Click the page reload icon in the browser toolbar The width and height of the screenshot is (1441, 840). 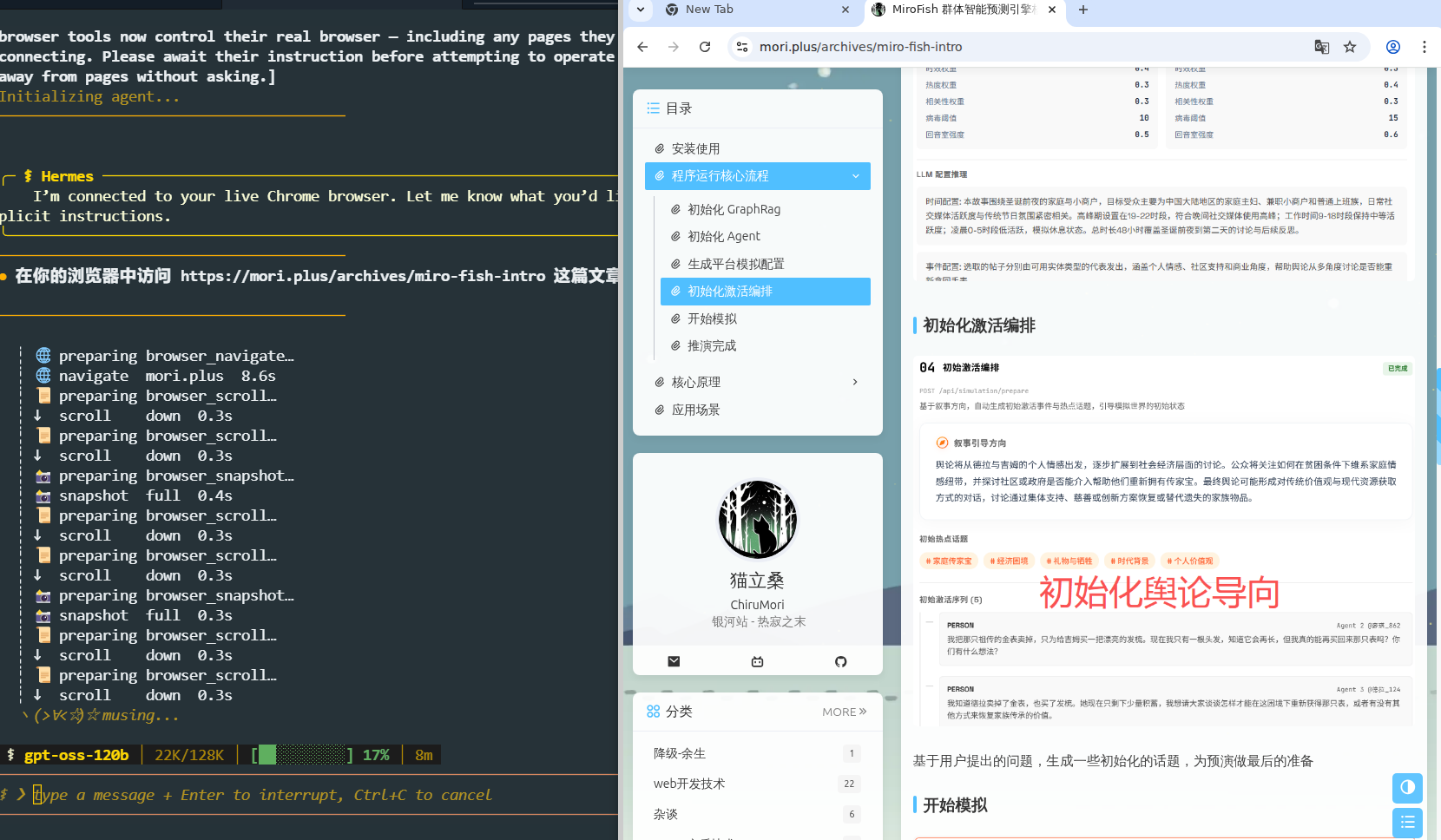click(x=705, y=47)
